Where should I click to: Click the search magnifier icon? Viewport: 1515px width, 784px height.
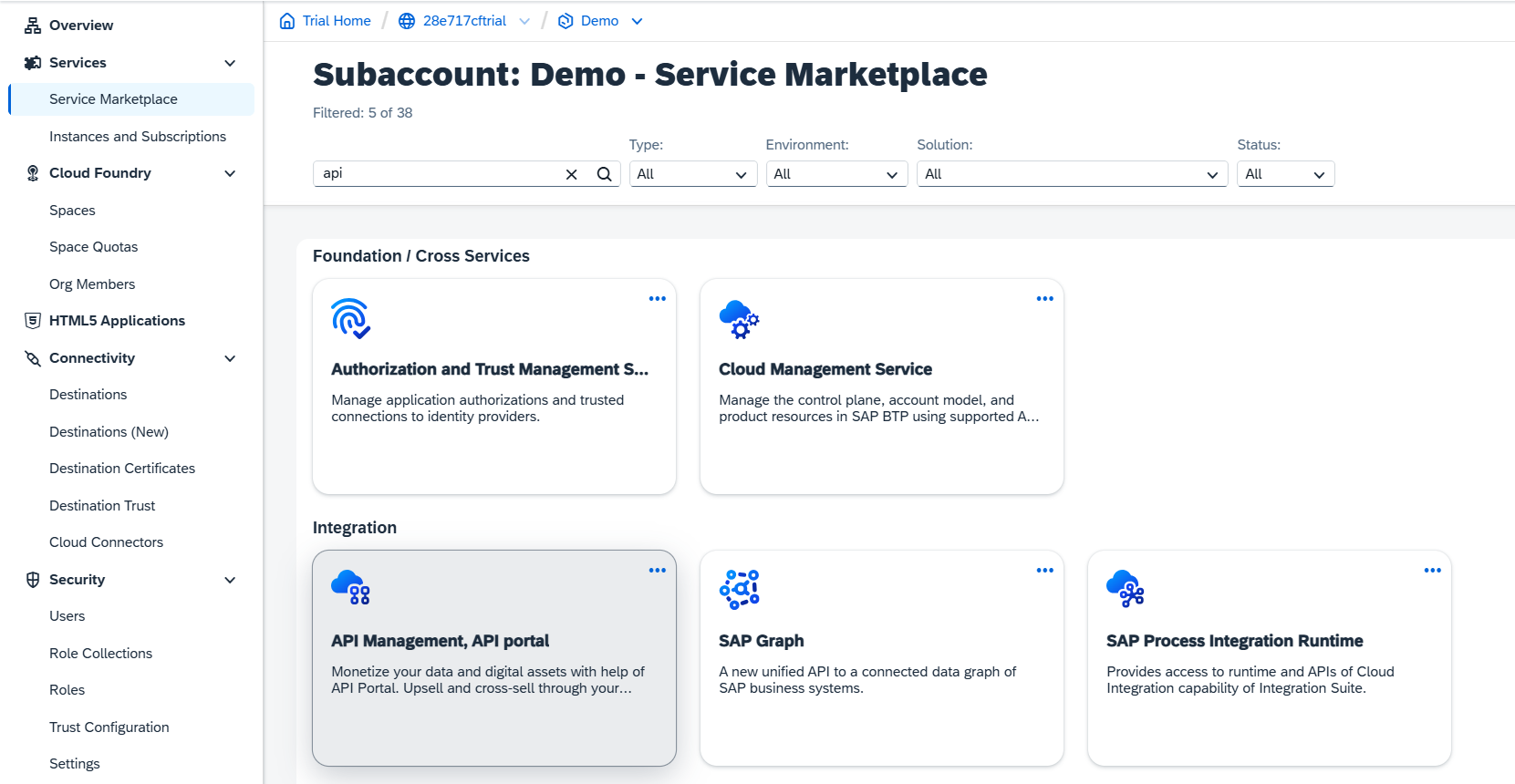click(x=604, y=174)
